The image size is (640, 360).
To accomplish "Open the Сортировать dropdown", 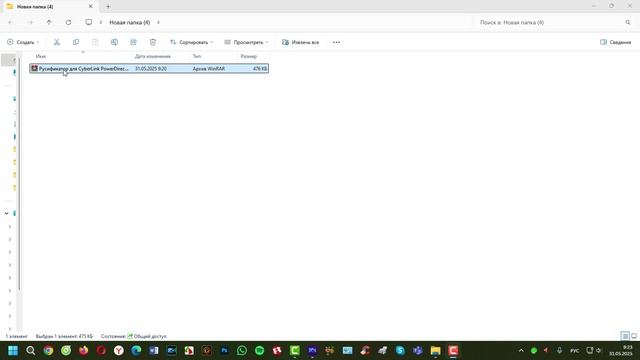I will pos(191,42).
